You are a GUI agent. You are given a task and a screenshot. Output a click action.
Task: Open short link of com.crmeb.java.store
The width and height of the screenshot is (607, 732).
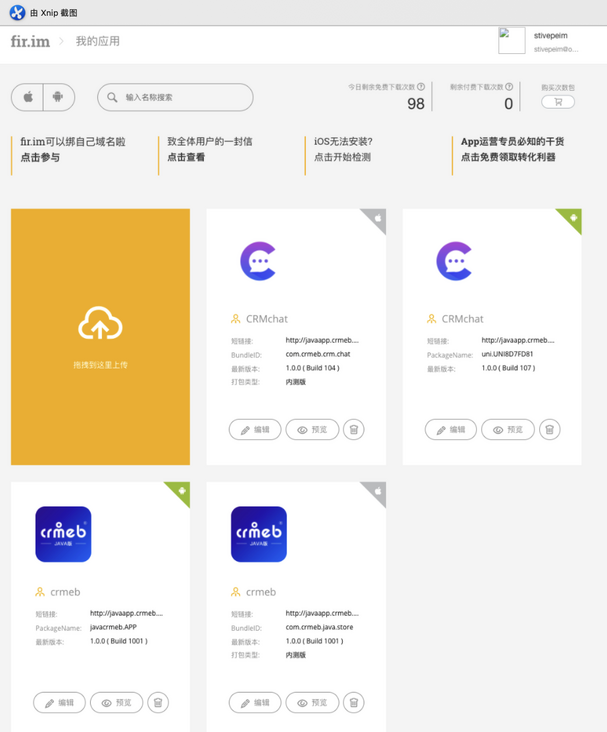[x=322, y=613]
